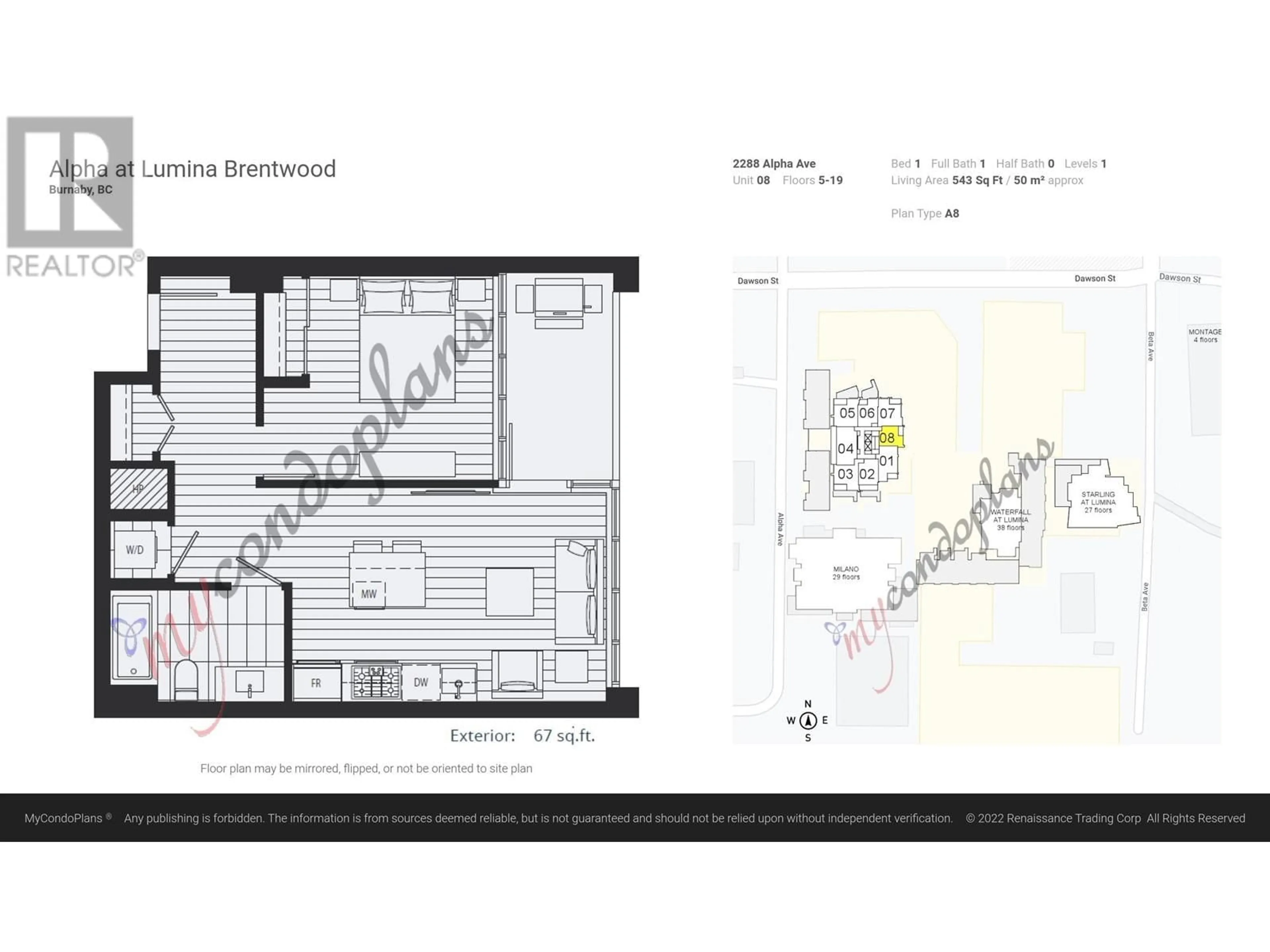Click the Starling at Lumina building label
Image resolution: width=1270 pixels, height=952 pixels.
pos(1098,502)
